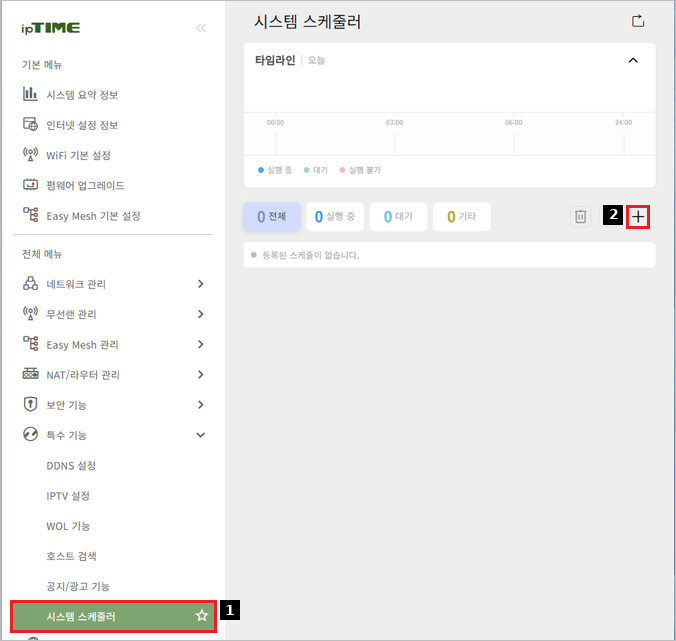Filter schedules by 대기 tab

coord(398,216)
